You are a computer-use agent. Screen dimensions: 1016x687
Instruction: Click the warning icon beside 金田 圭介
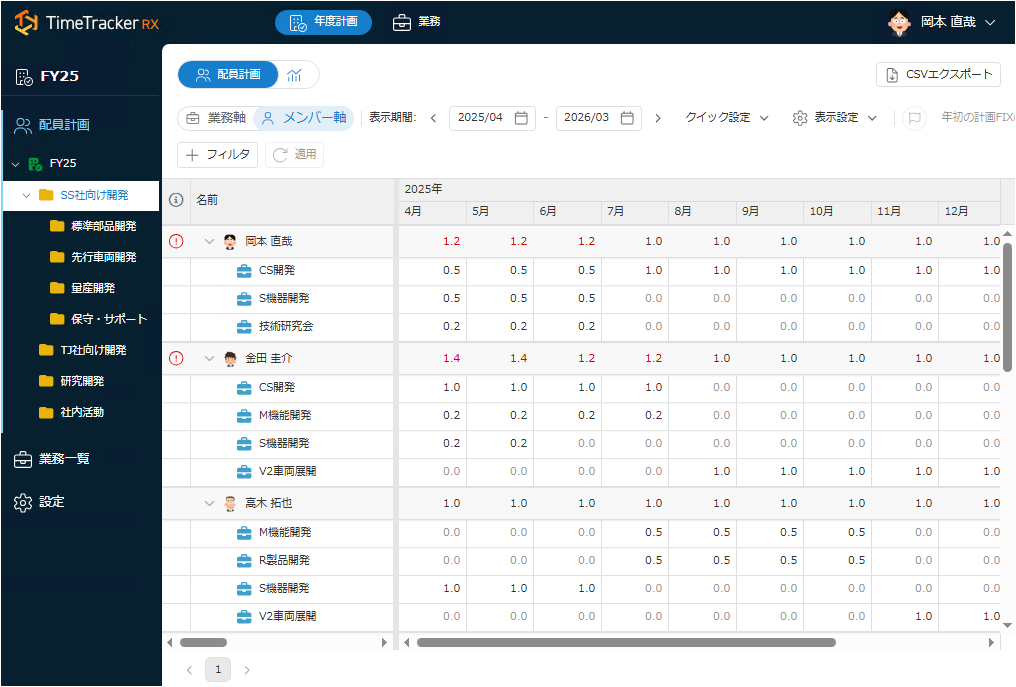(x=176, y=358)
